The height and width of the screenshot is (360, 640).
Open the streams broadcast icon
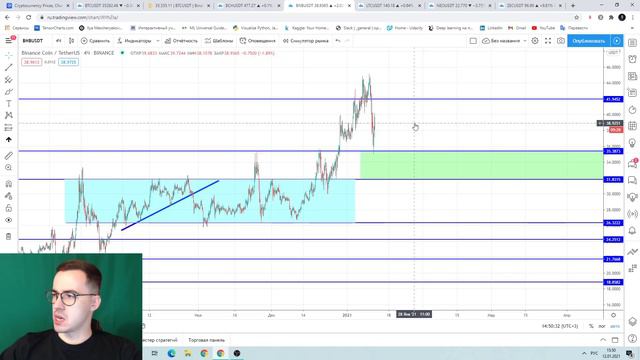[632, 214]
